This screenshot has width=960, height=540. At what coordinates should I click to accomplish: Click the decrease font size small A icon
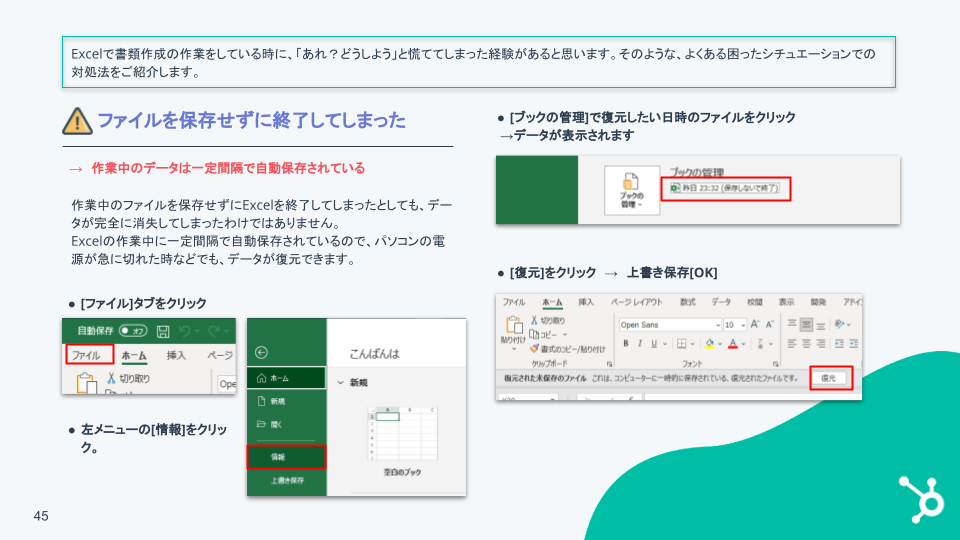(x=770, y=324)
